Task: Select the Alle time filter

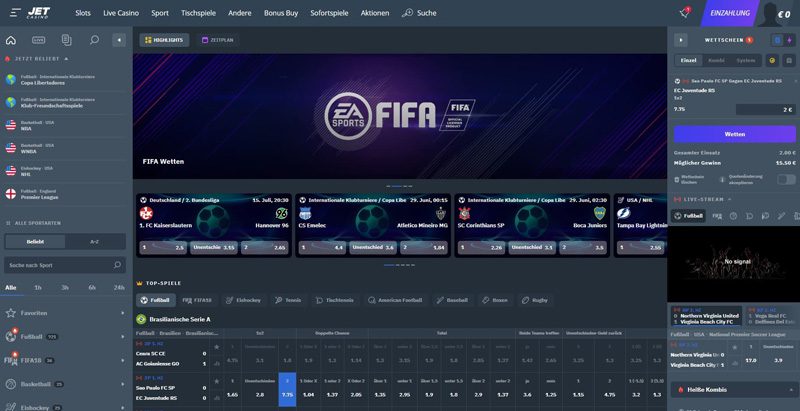Action: pos(11,288)
